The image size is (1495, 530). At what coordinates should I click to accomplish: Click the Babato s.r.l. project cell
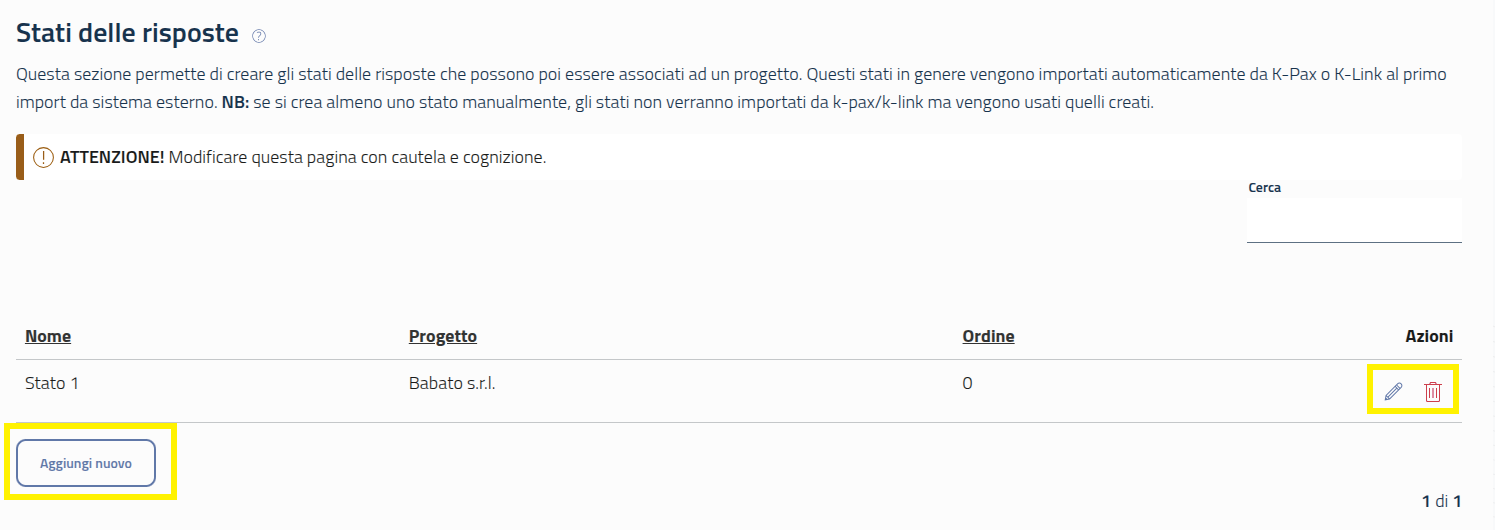click(452, 383)
